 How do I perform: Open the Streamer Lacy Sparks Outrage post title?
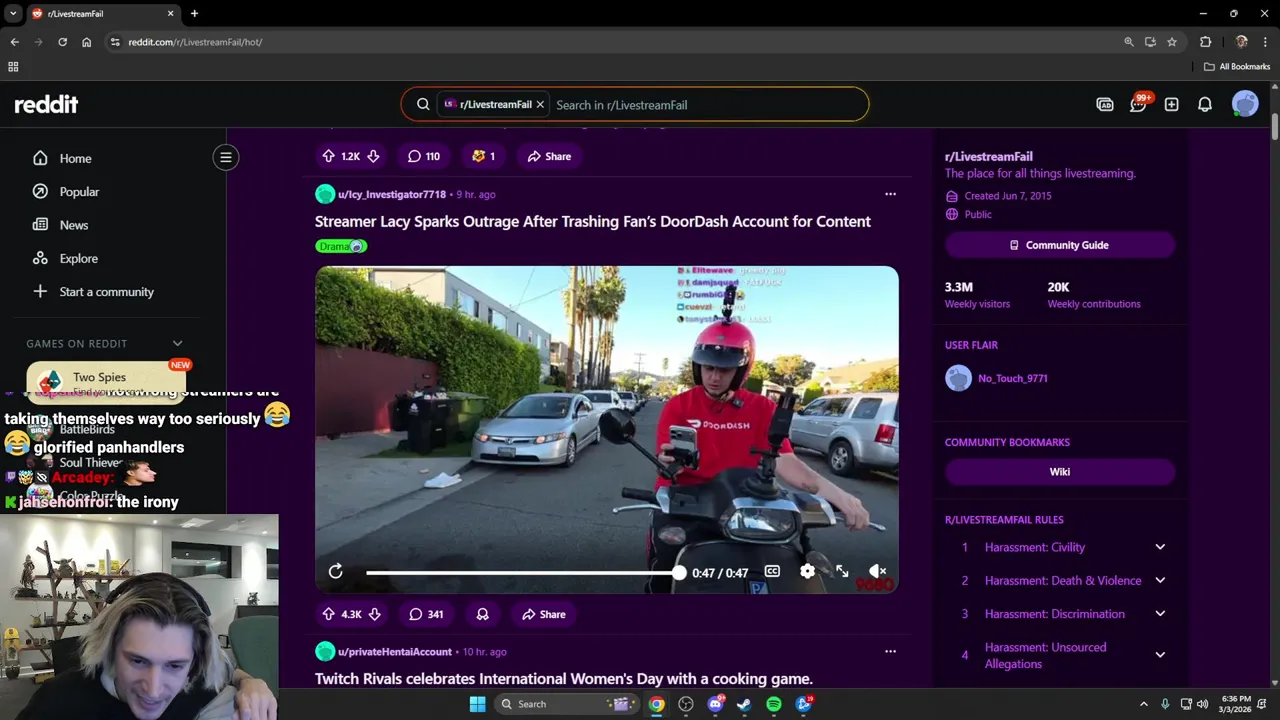tap(592, 221)
